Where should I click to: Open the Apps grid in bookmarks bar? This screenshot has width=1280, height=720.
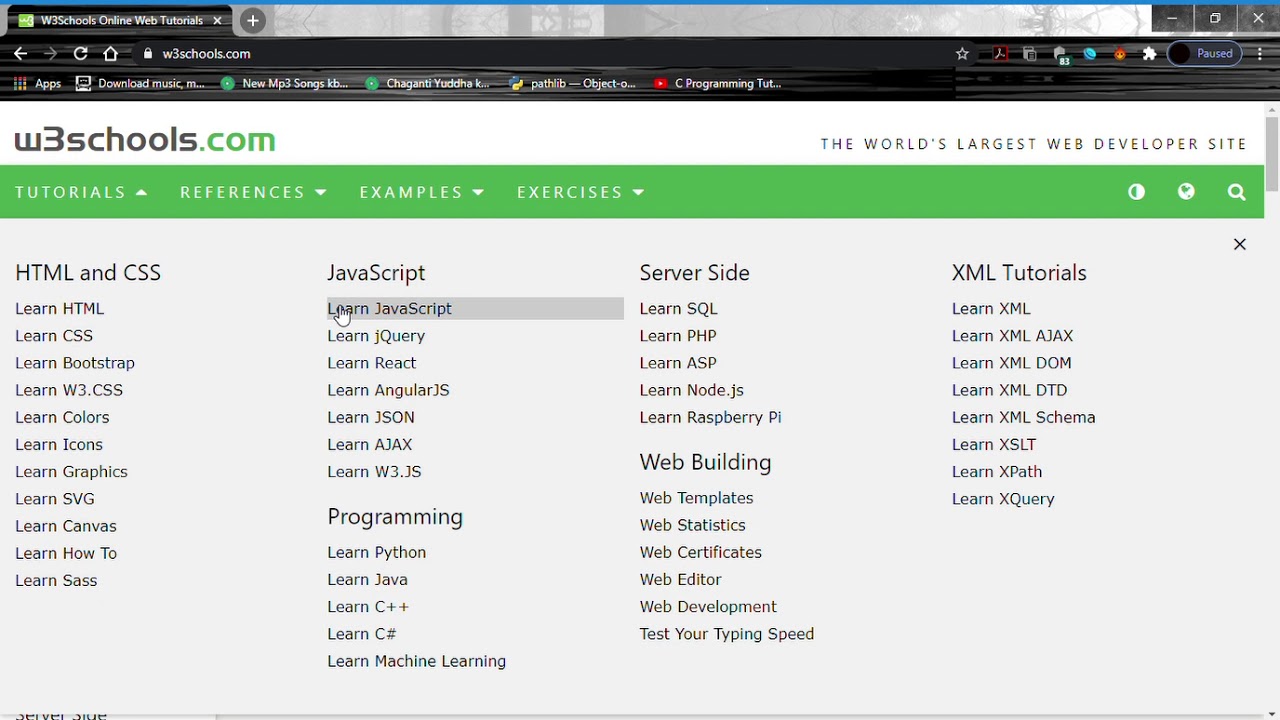(x=37, y=84)
